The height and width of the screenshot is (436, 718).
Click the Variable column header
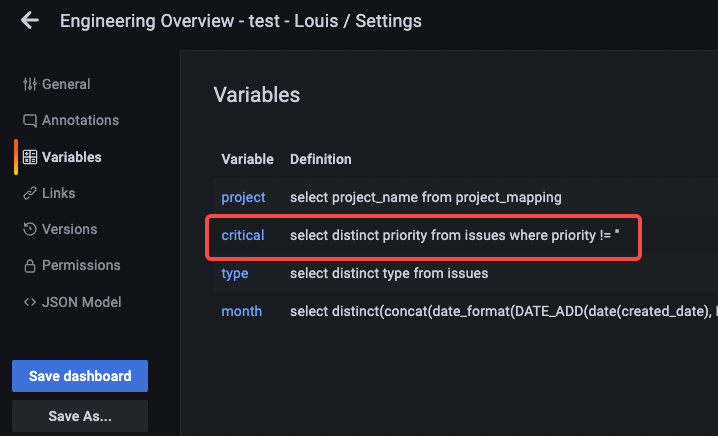[x=248, y=159]
